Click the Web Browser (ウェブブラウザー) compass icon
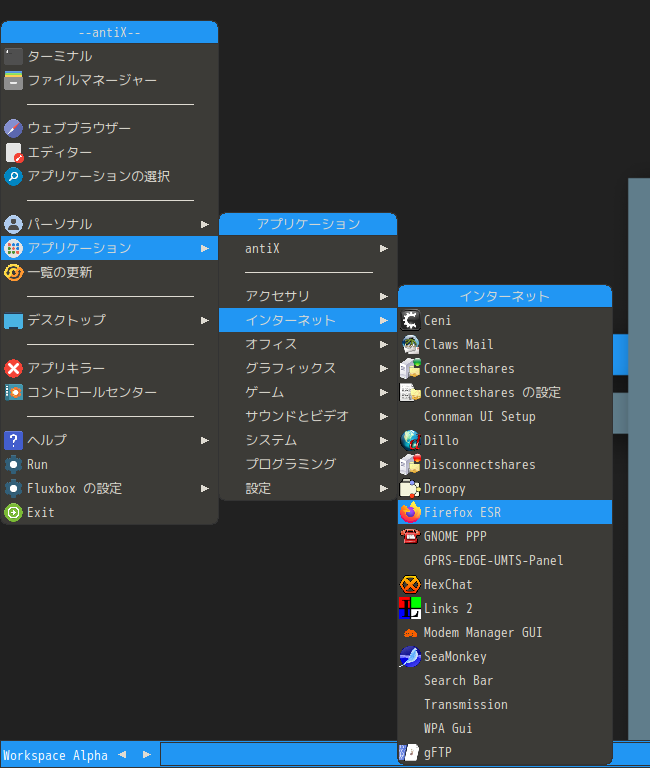This screenshot has height=768, width=650. coord(13,128)
